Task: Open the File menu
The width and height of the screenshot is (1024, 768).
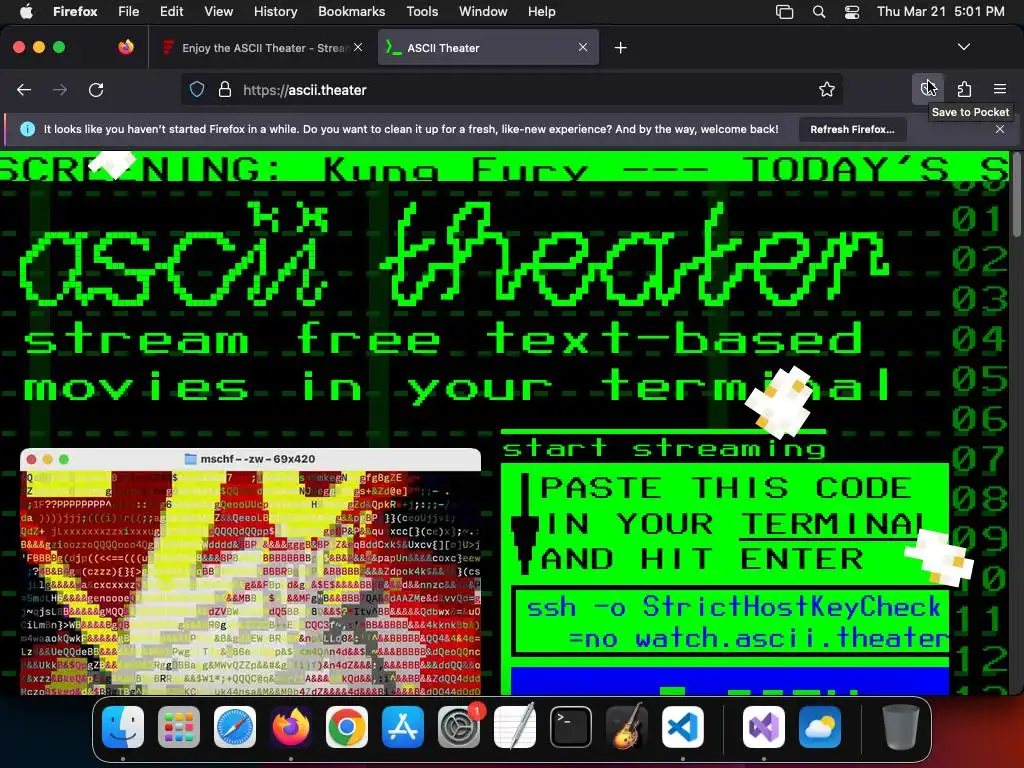Action: (x=128, y=11)
